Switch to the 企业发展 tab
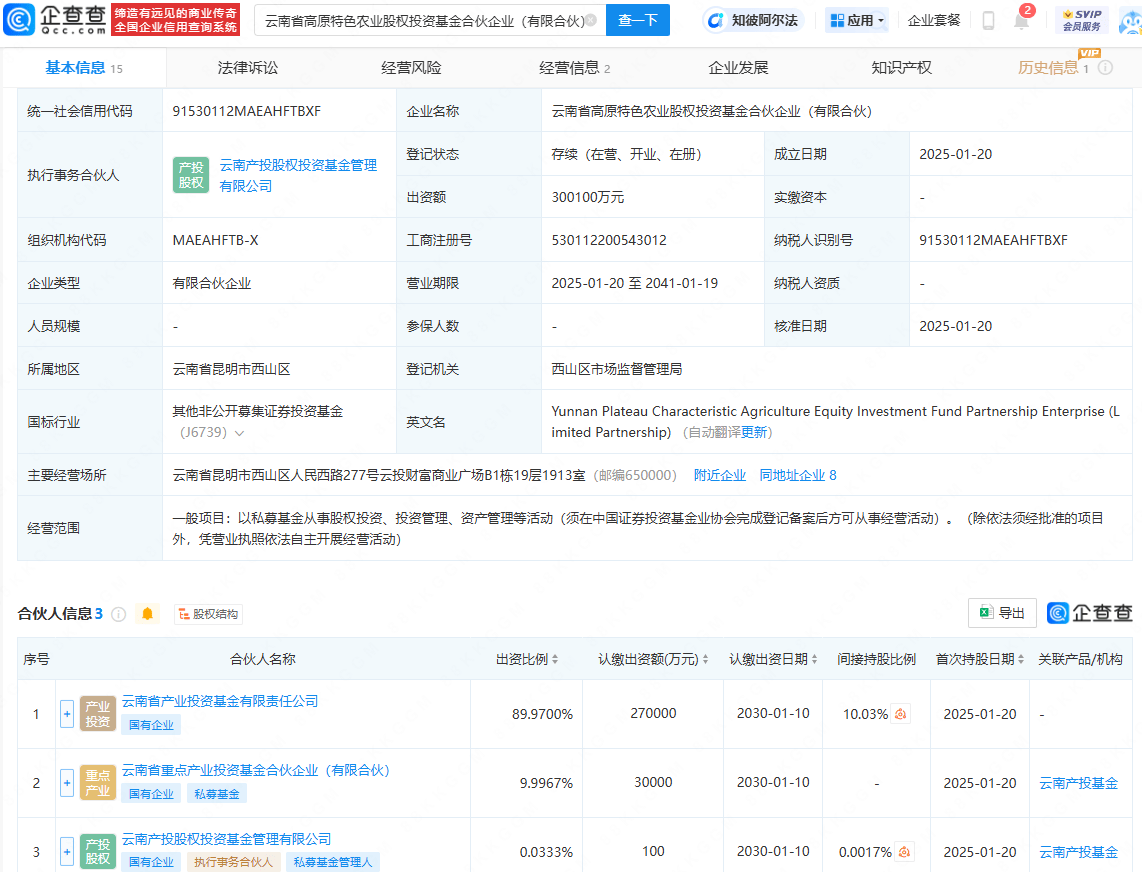Image resolution: width=1142 pixels, height=872 pixels. click(738, 68)
